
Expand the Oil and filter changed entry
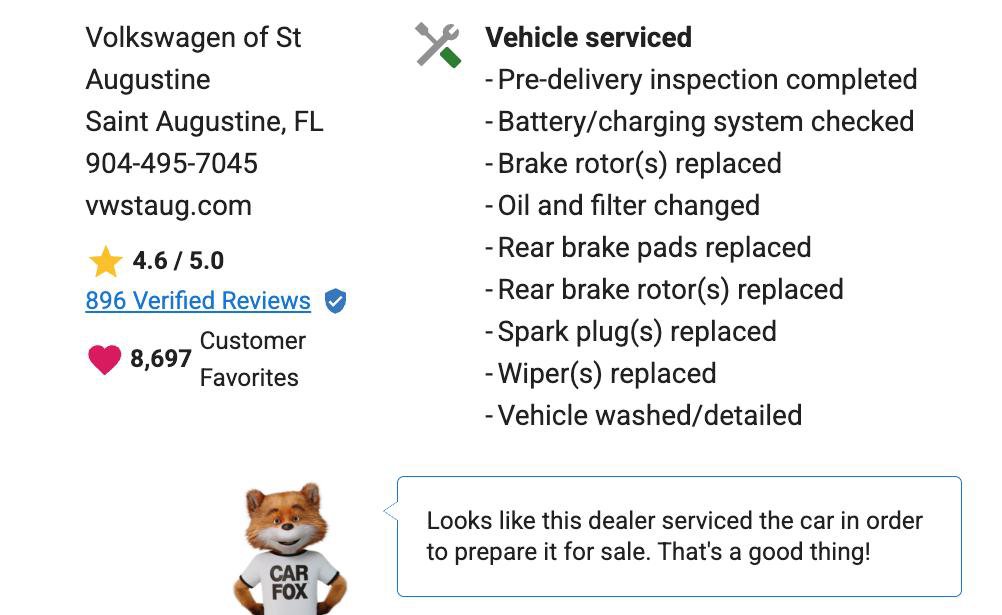coord(630,205)
